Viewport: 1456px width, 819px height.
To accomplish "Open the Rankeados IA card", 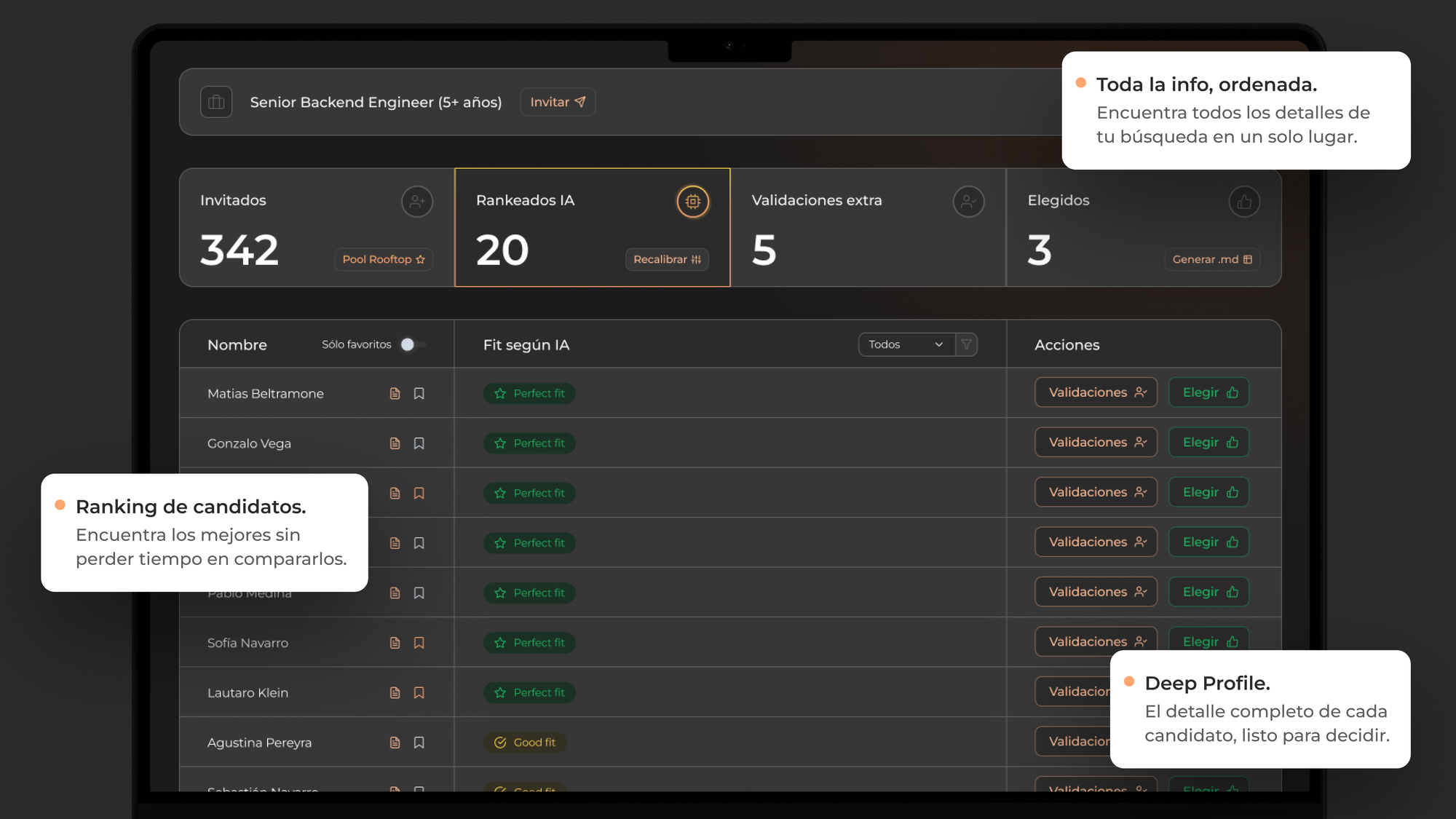I will (593, 227).
